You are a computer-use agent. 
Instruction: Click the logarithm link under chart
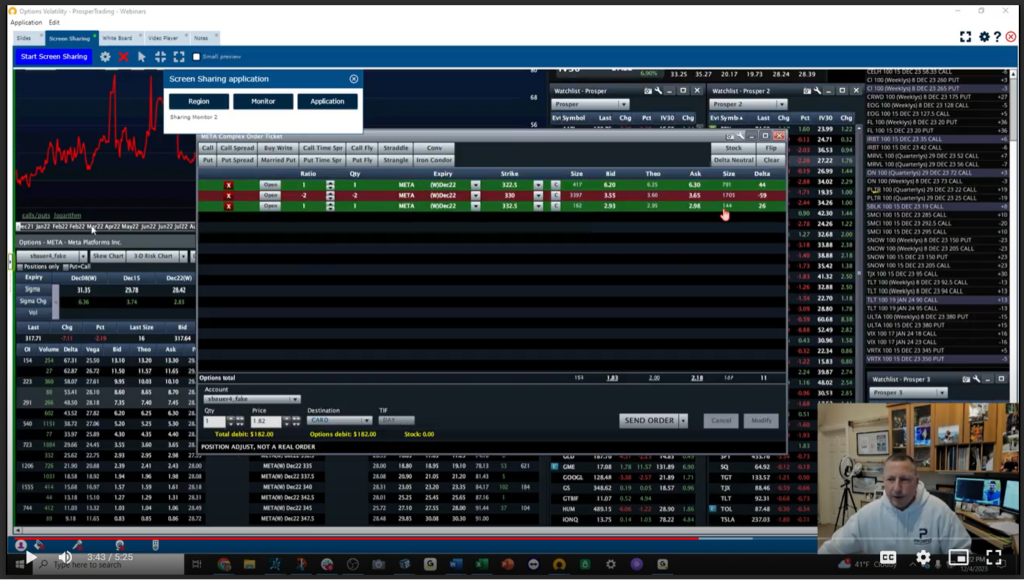click(68, 216)
